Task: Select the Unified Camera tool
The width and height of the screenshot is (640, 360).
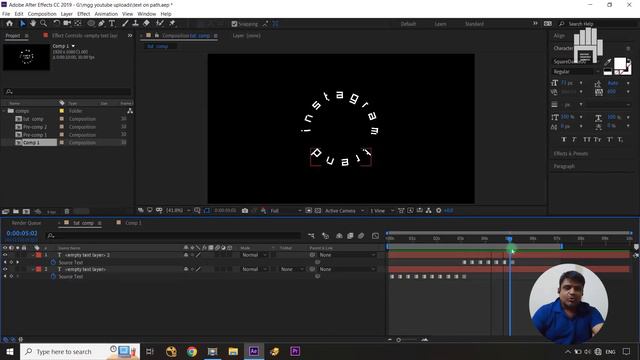Action: coord(67,24)
